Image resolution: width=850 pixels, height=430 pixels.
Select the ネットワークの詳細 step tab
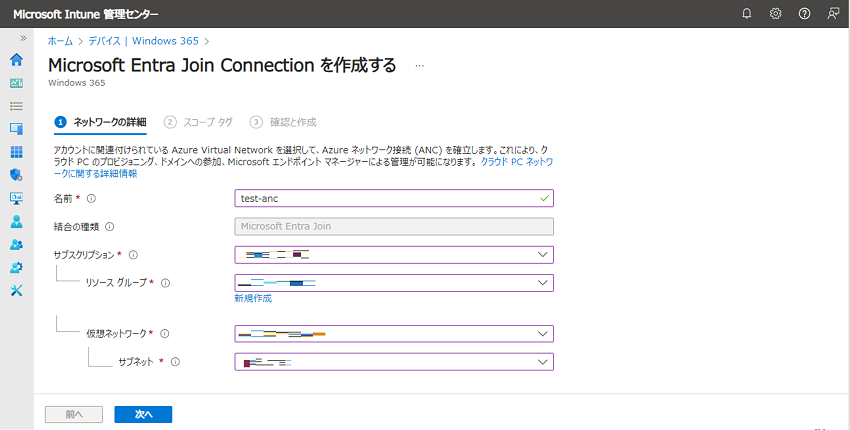pos(100,123)
